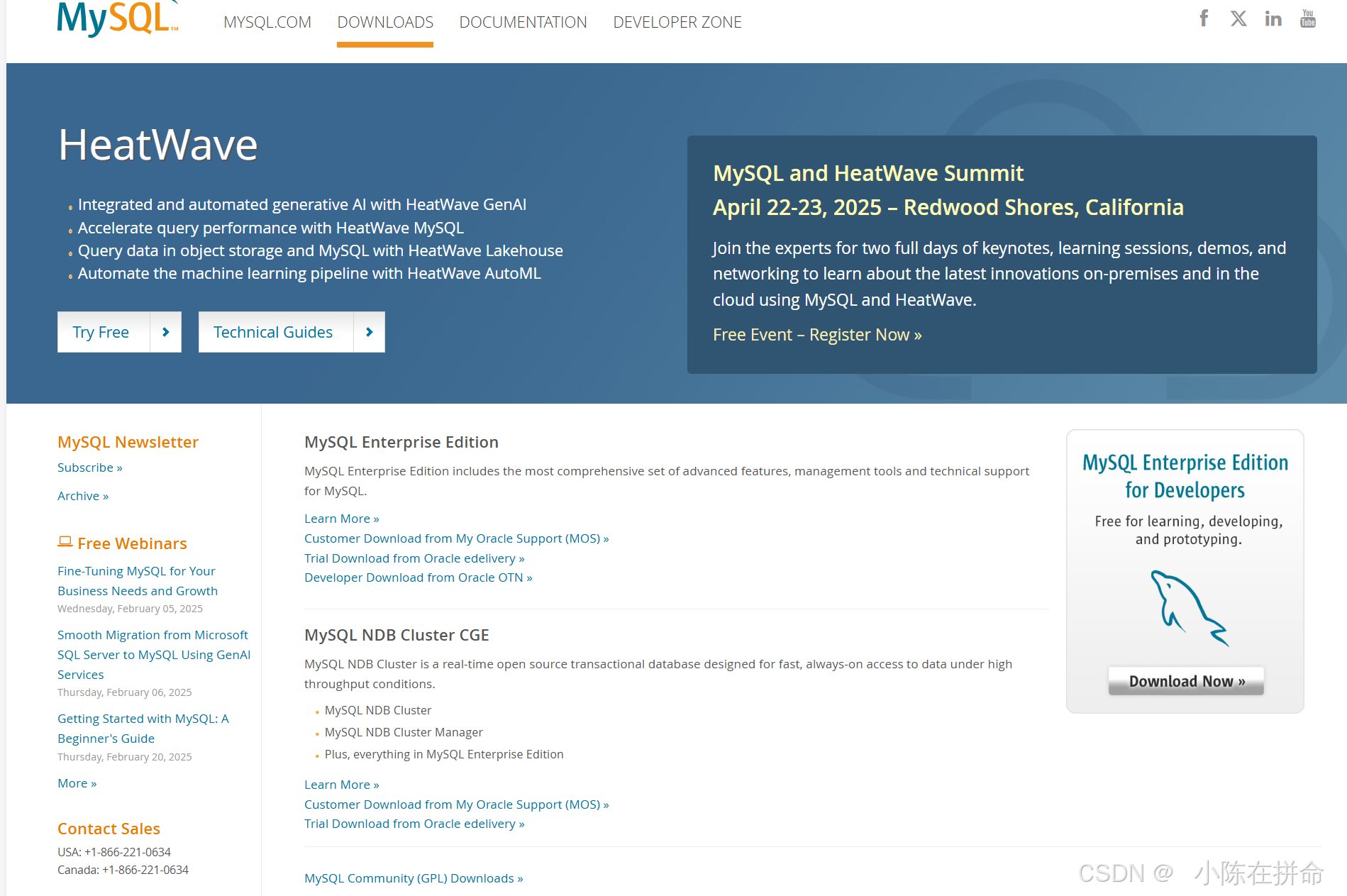Click the Download Now button
This screenshot has width=1347, height=896.
(1186, 681)
